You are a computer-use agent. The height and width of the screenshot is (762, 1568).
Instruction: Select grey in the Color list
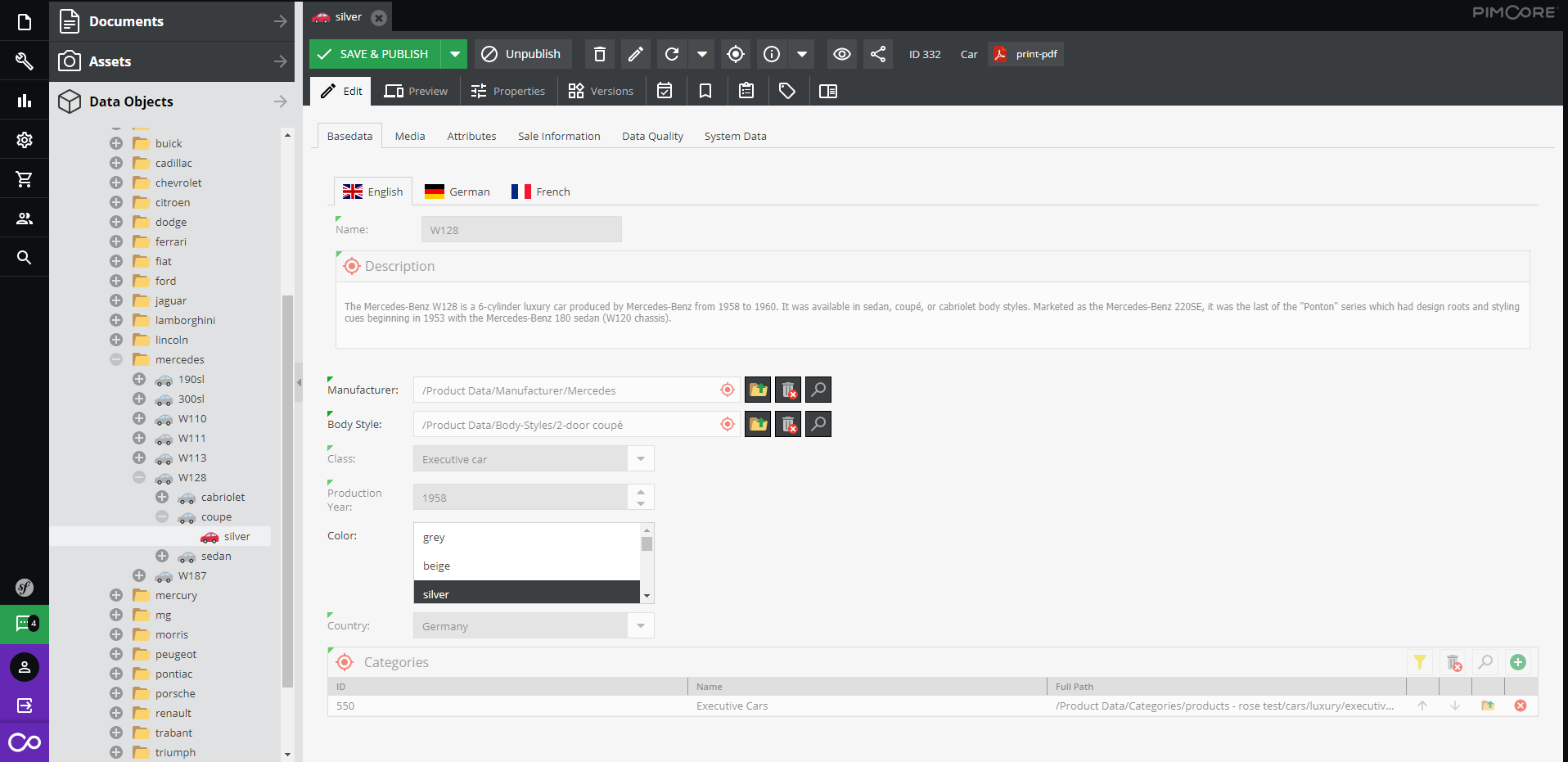point(526,538)
